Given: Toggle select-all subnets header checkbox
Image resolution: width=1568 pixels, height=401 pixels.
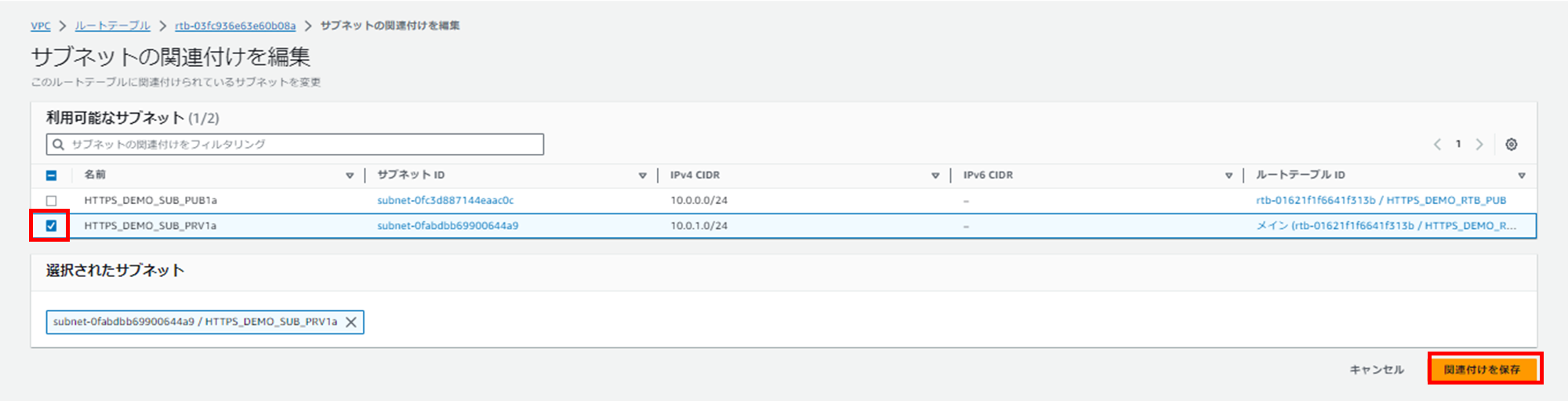Looking at the screenshot, I should click(52, 176).
